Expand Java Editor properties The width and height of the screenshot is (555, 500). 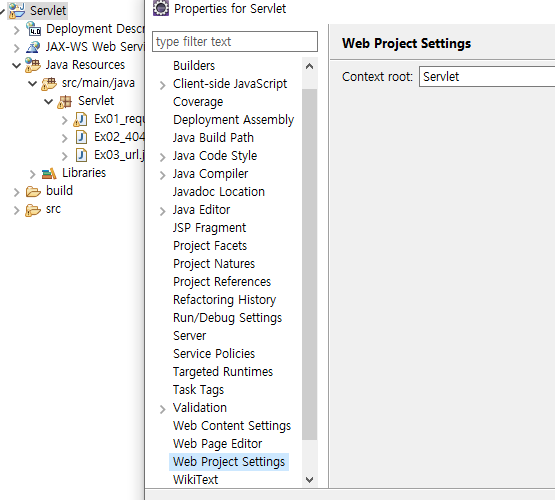162,211
